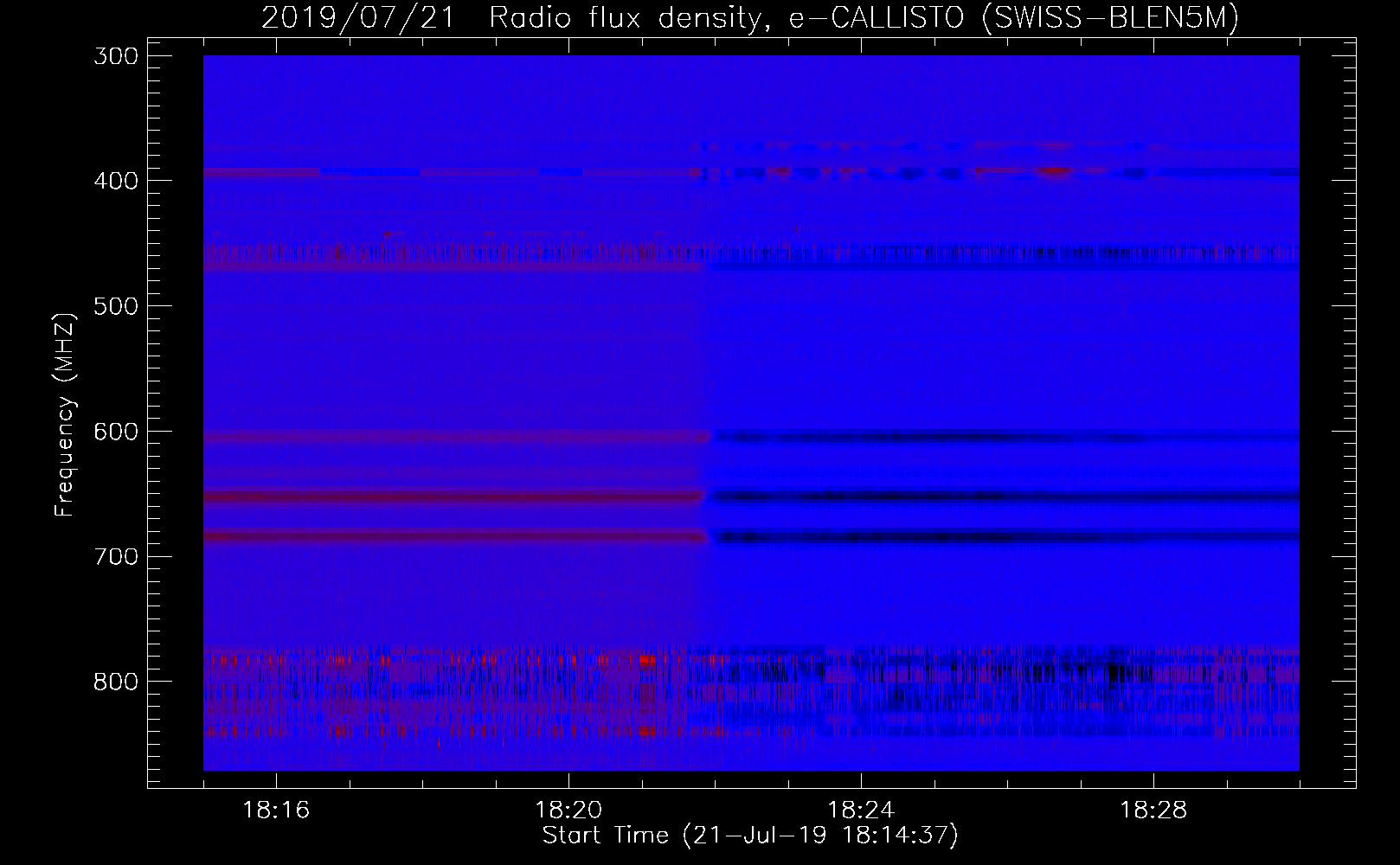Click the 18:20 time tick label
The width and height of the screenshot is (1400, 865).
point(568,811)
